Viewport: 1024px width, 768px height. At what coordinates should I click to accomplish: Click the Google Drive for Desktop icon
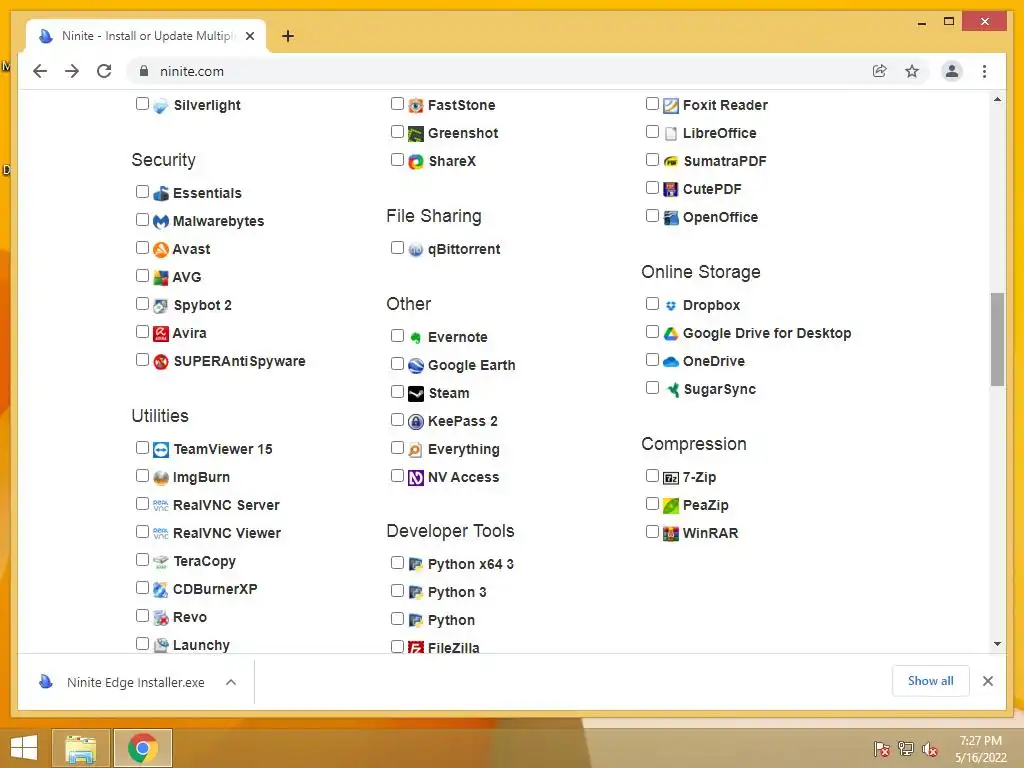(671, 334)
